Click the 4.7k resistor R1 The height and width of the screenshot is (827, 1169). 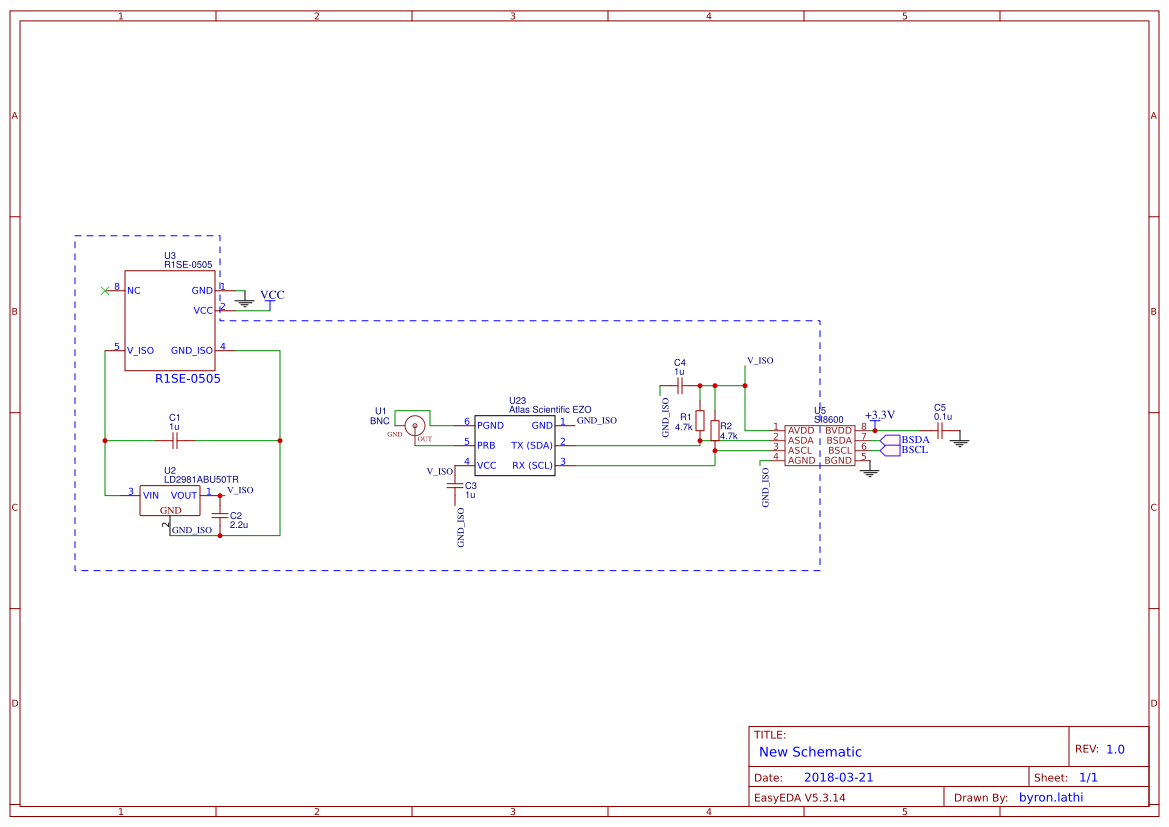[701, 420]
